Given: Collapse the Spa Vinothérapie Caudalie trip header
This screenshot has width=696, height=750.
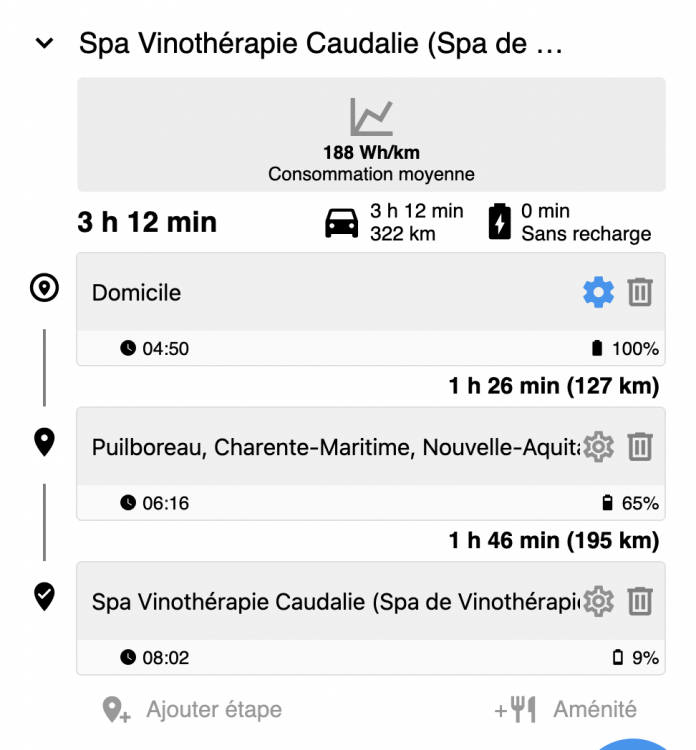Looking at the screenshot, I should 44,43.
